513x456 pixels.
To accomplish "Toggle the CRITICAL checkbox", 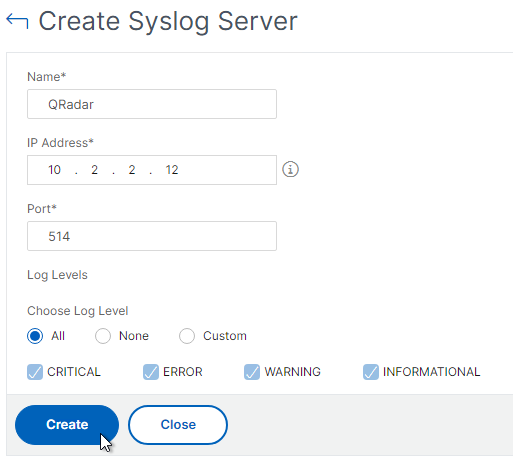I will 35,372.
